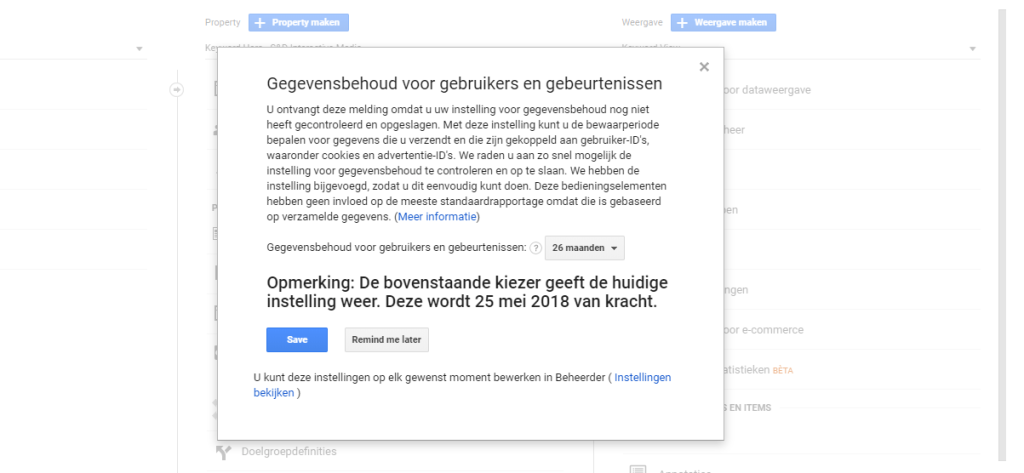Click Property maken button

coord(298,22)
